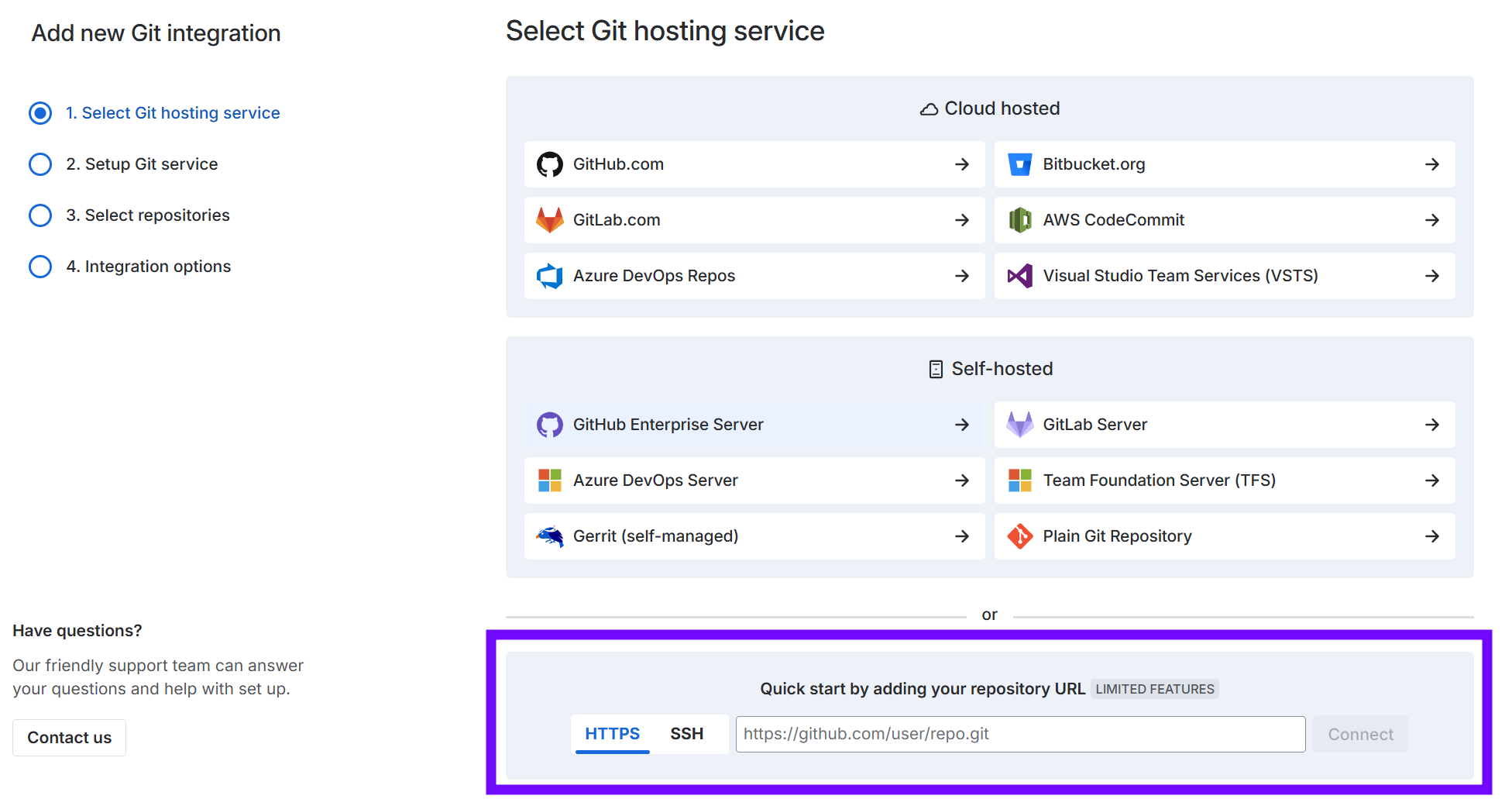Pick the Plain Git Repository icon
This screenshot has height=799, width=1512.
1019,536
